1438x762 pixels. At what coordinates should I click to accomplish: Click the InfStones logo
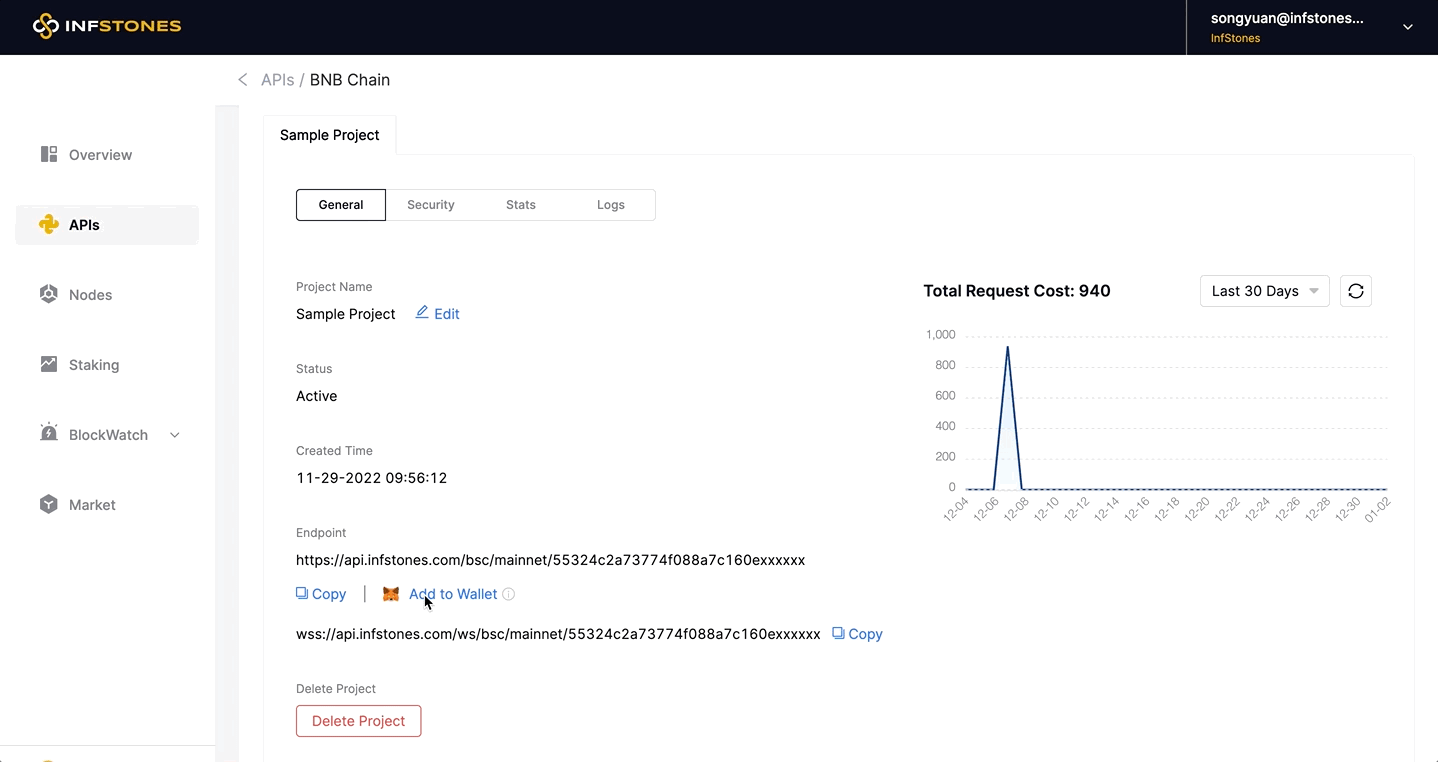107,26
